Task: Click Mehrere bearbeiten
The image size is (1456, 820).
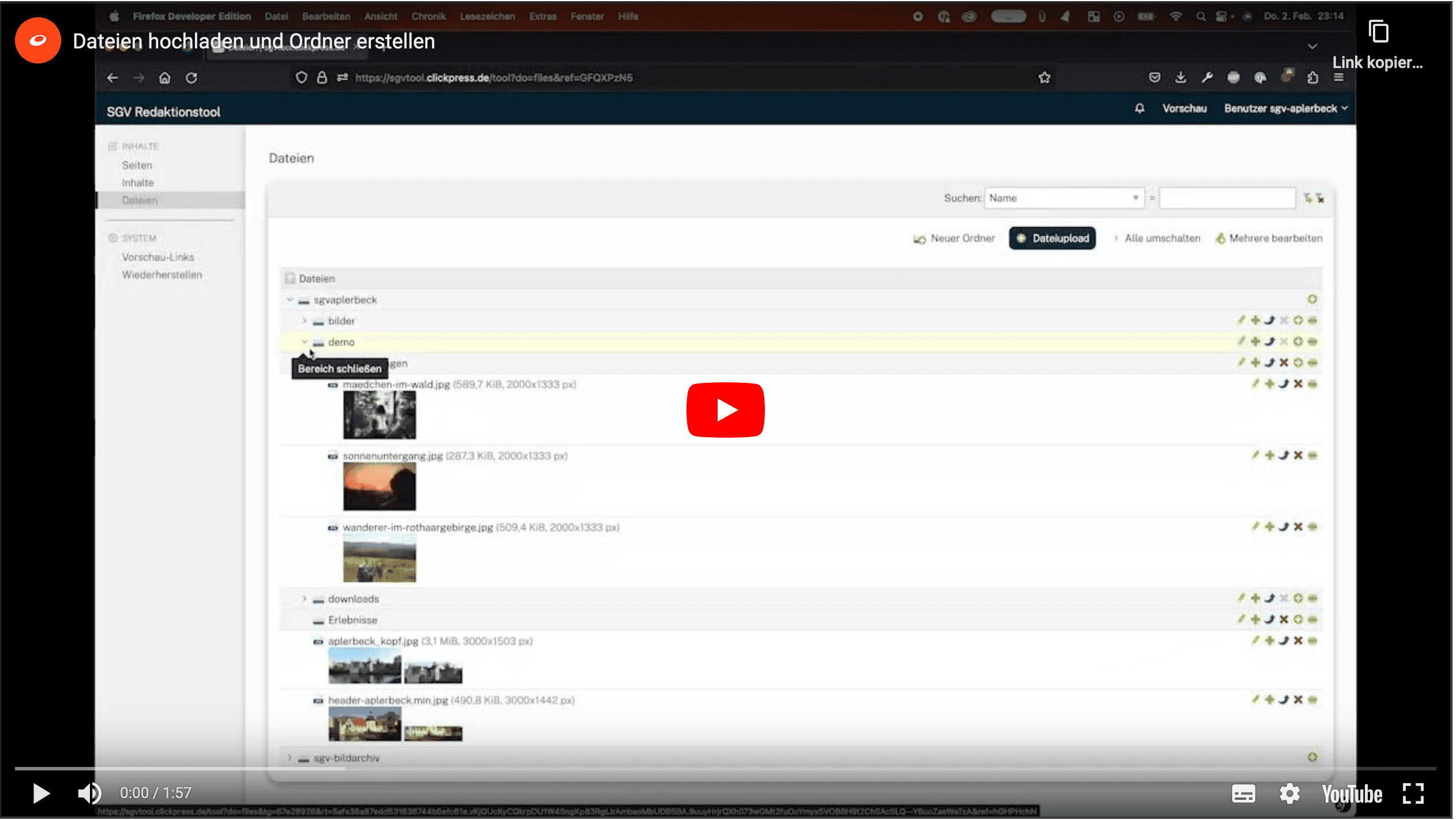Action: [x=1269, y=239]
